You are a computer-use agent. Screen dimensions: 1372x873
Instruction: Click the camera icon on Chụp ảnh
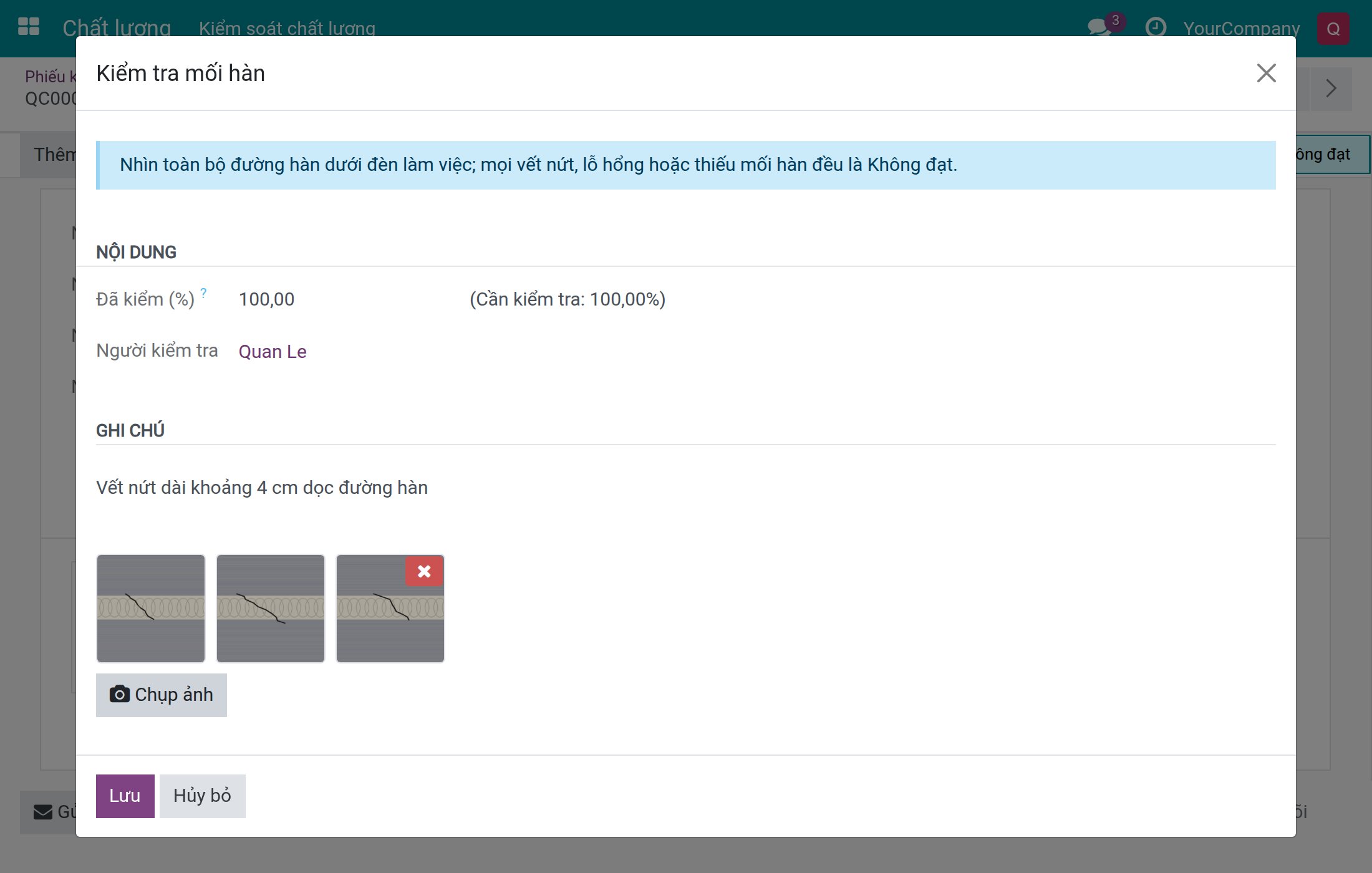(119, 694)
